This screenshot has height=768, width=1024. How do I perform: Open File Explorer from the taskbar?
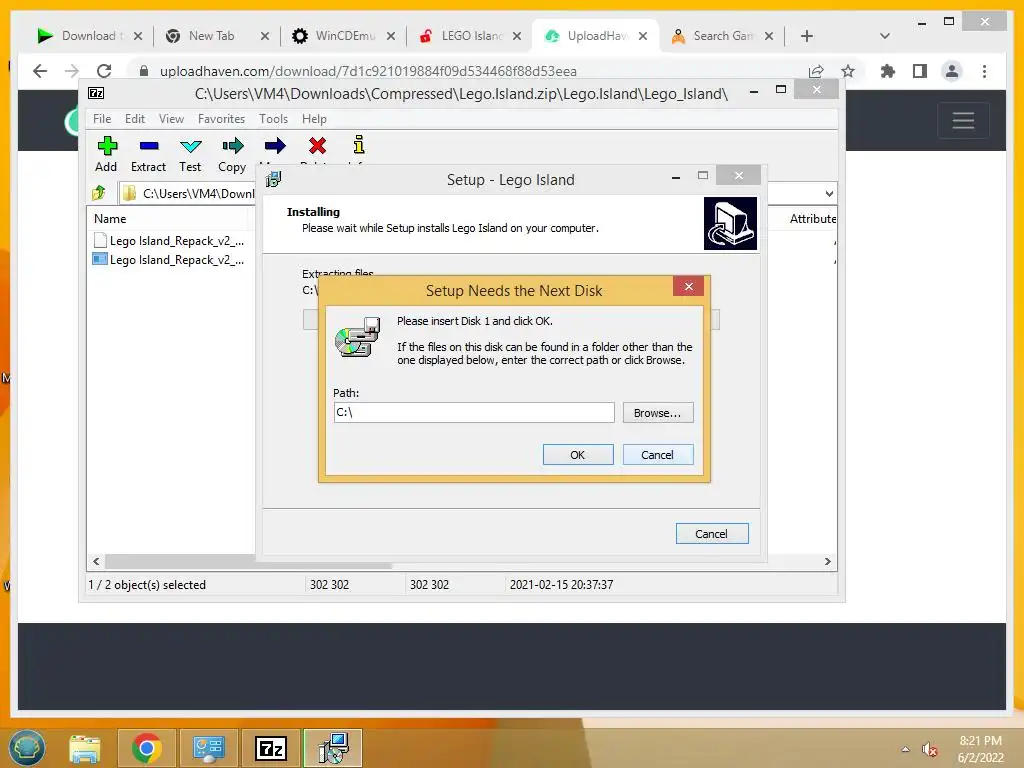click(x=85, y=748)
